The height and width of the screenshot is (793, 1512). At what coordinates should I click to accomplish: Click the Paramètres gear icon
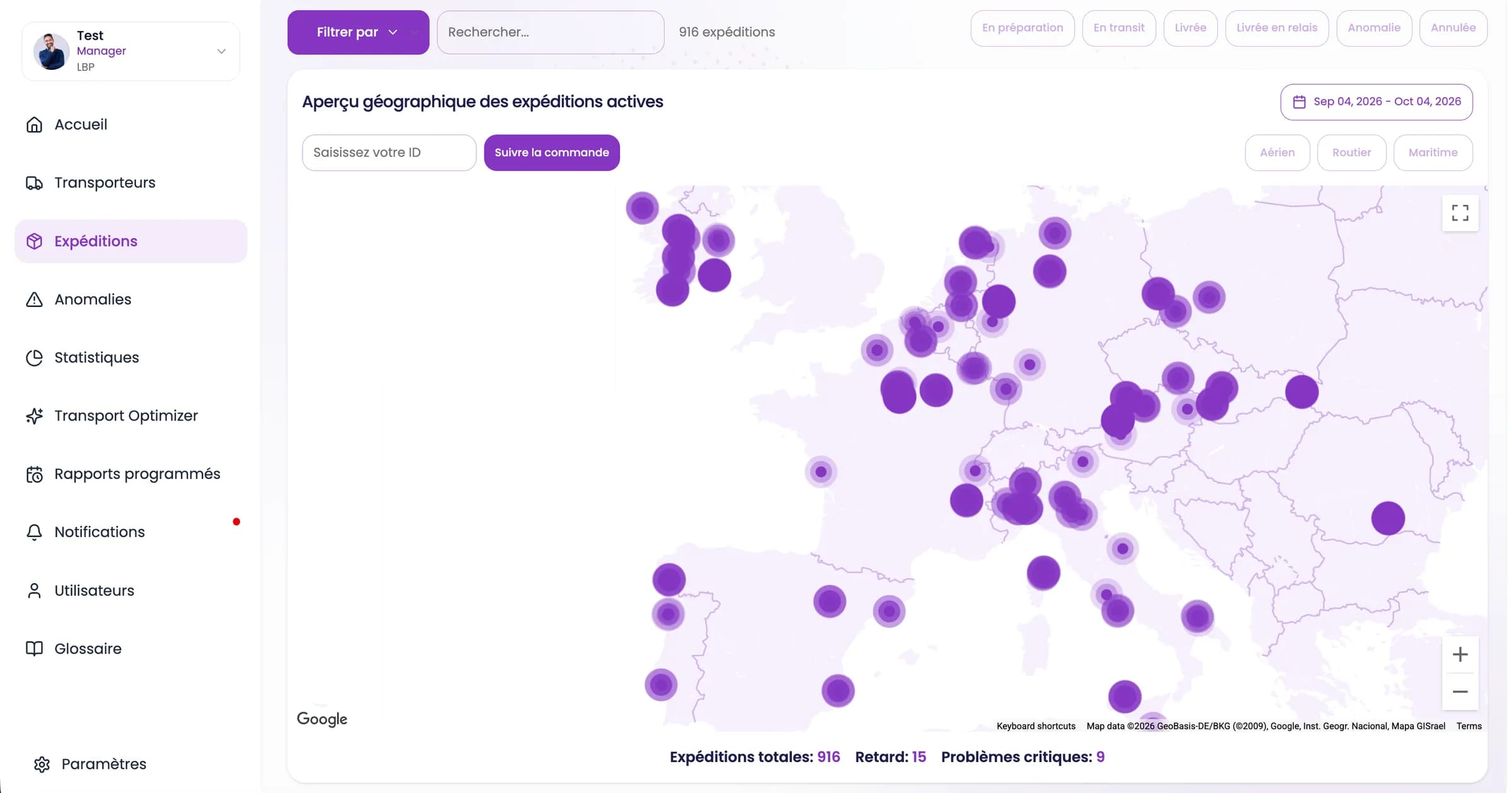click(42, 764)
